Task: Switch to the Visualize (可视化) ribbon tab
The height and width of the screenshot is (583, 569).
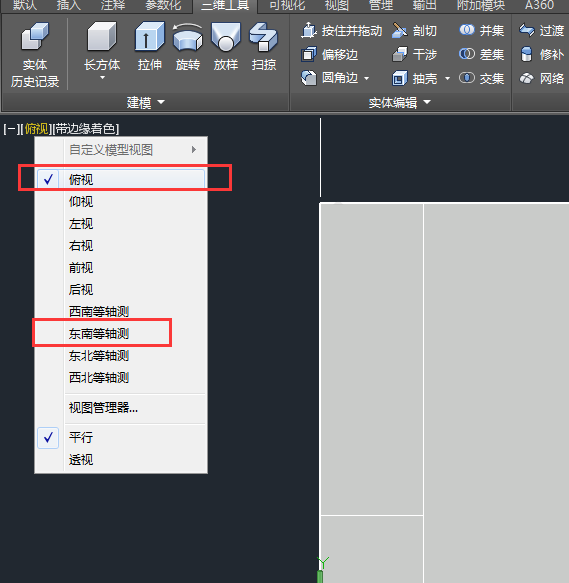Action: pyautogui.click(x=287, y=5)
